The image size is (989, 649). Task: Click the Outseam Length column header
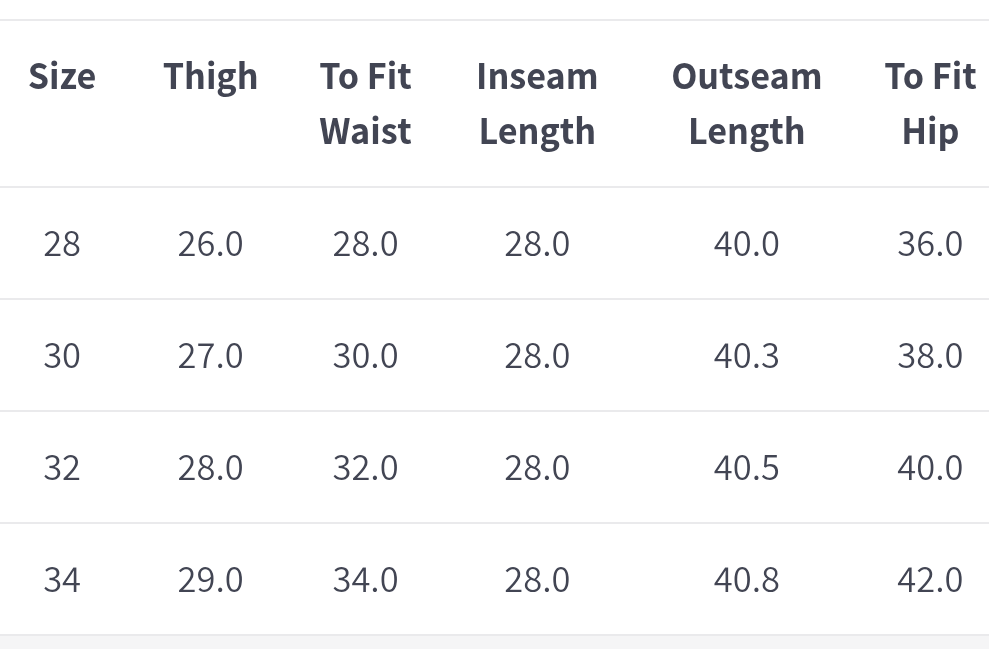pyautogui.click(x=746, y=104)
